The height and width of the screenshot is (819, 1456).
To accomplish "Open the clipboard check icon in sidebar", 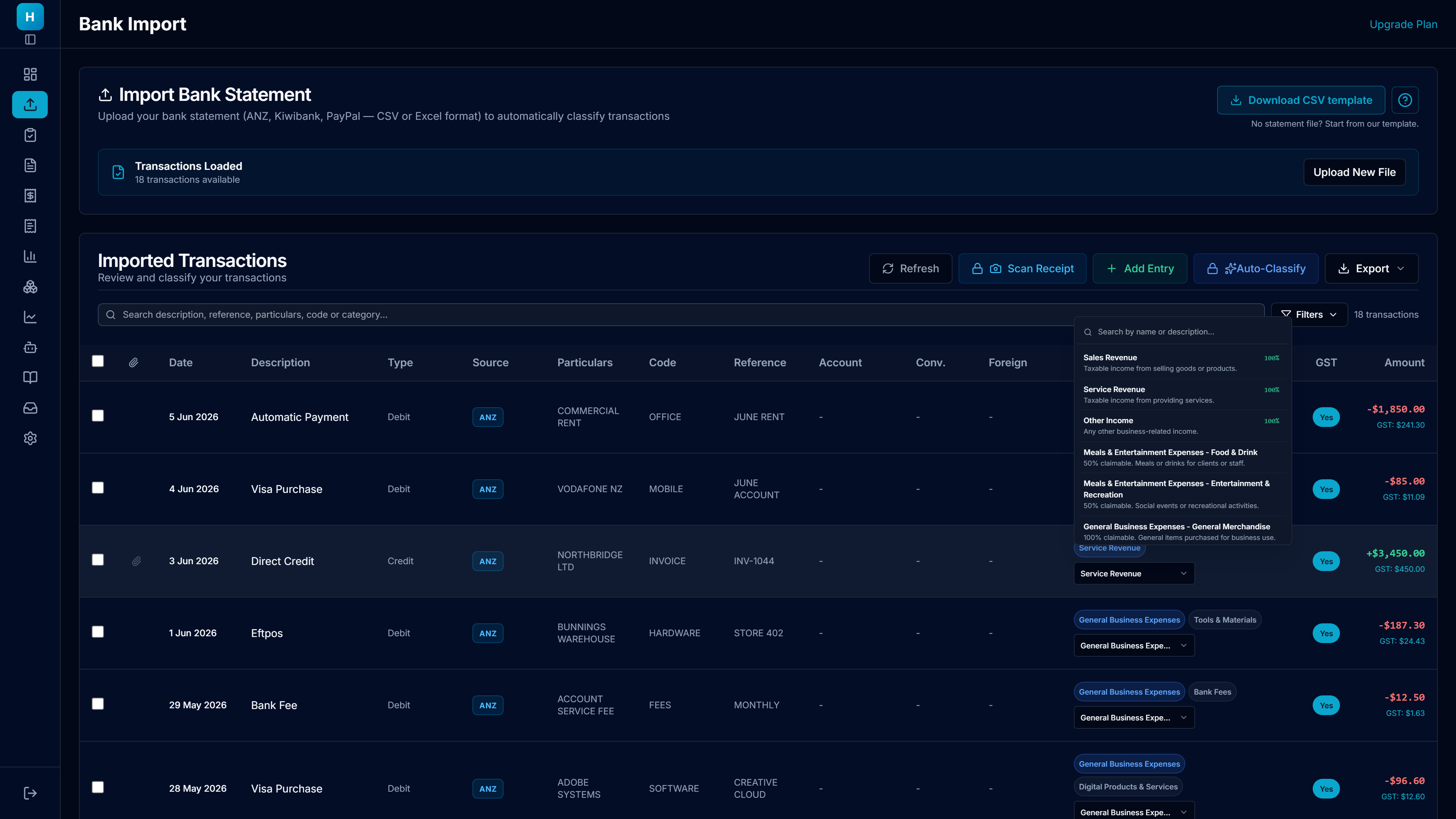I will pos(30,135).
